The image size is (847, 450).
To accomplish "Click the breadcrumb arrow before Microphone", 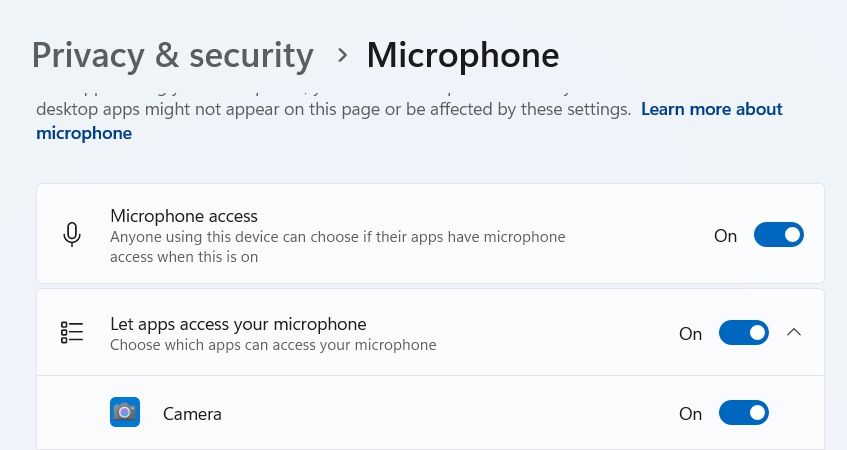I will coord(342,55).
